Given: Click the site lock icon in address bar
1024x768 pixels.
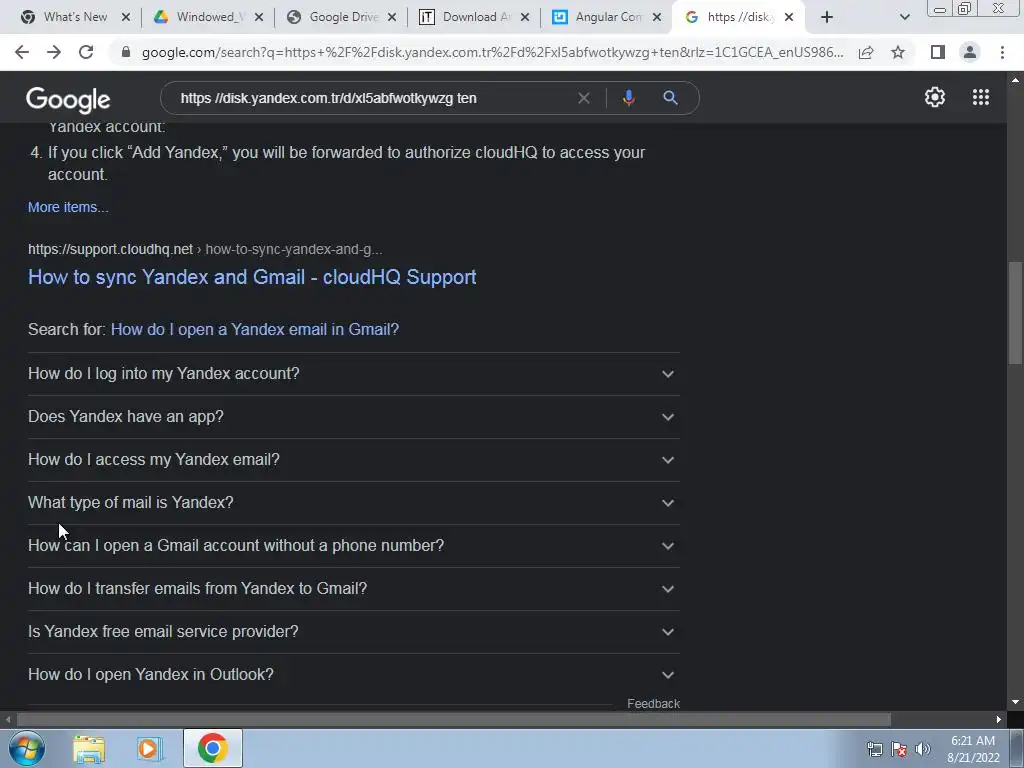Looking at the screenshot, I should point(126,52).
